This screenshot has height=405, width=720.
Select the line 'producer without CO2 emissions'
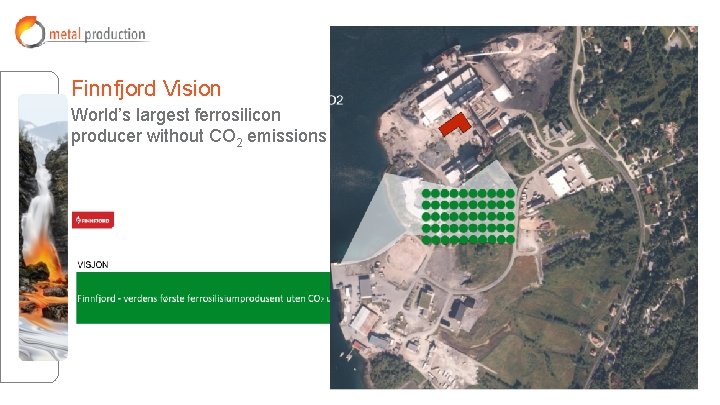[x=198, y=137]
